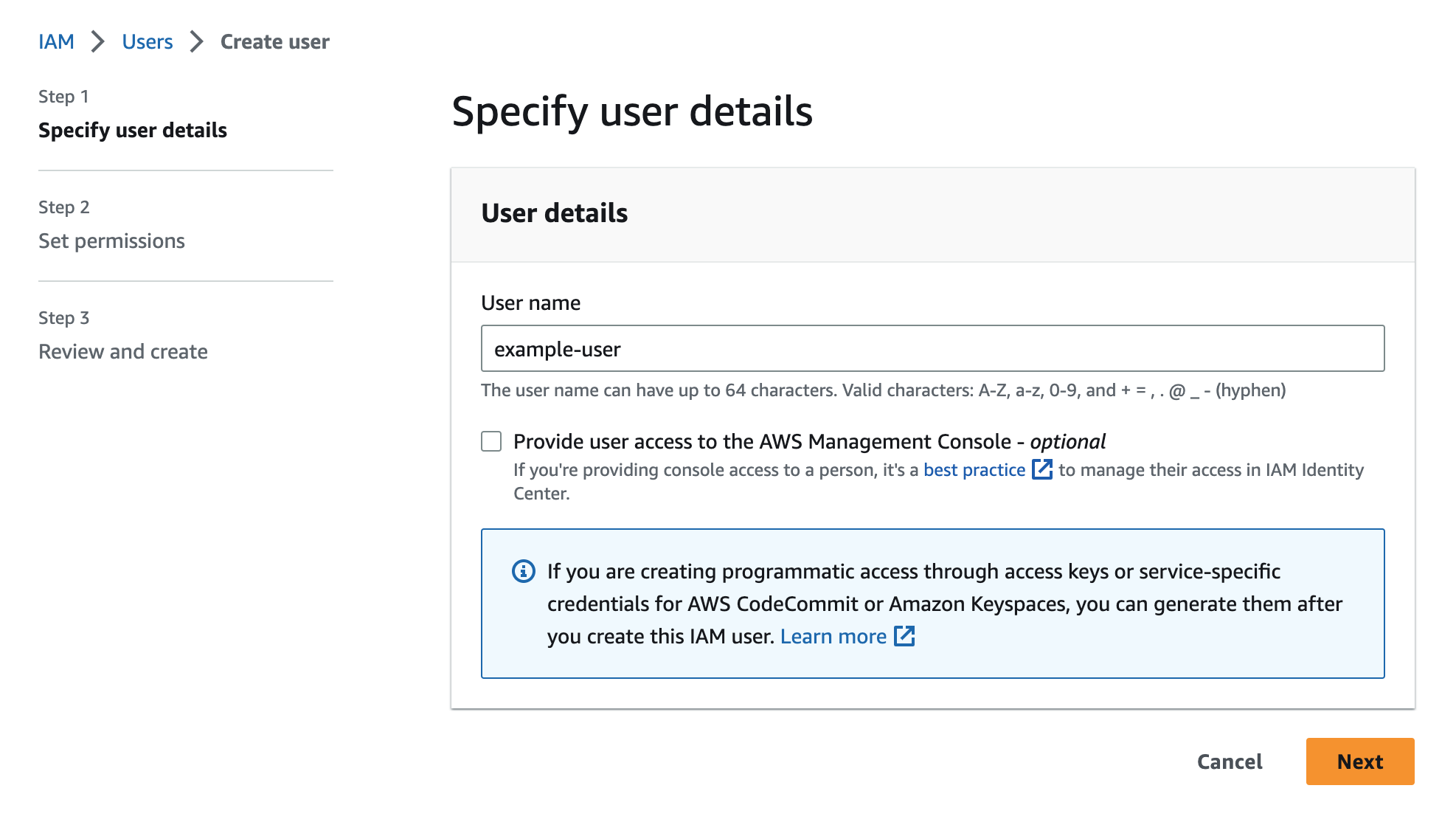Click the breadcrumb chevron after IAM
The image size is (1456, 822).
tap(97, 42)
